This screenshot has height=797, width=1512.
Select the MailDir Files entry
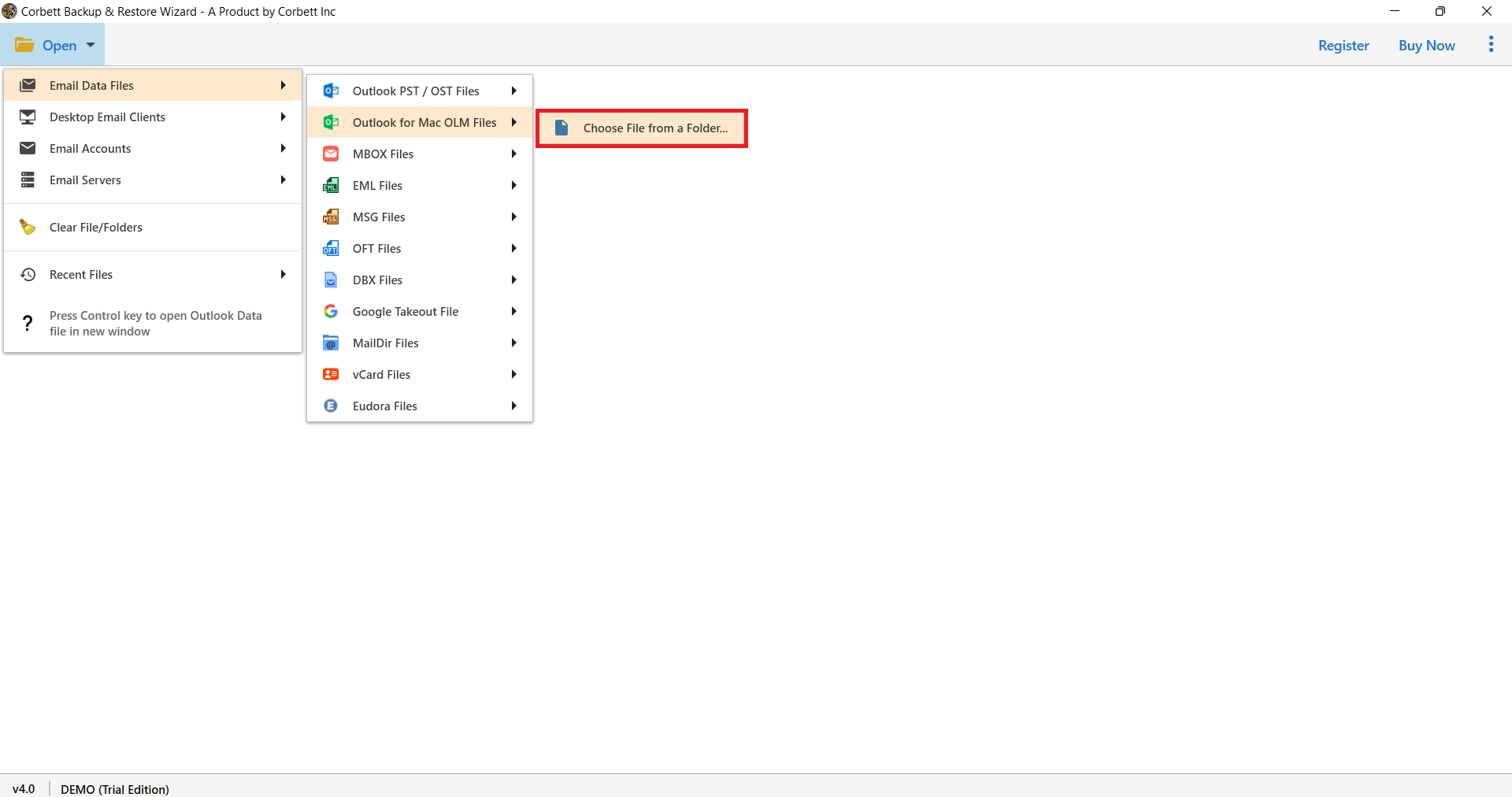420,343
